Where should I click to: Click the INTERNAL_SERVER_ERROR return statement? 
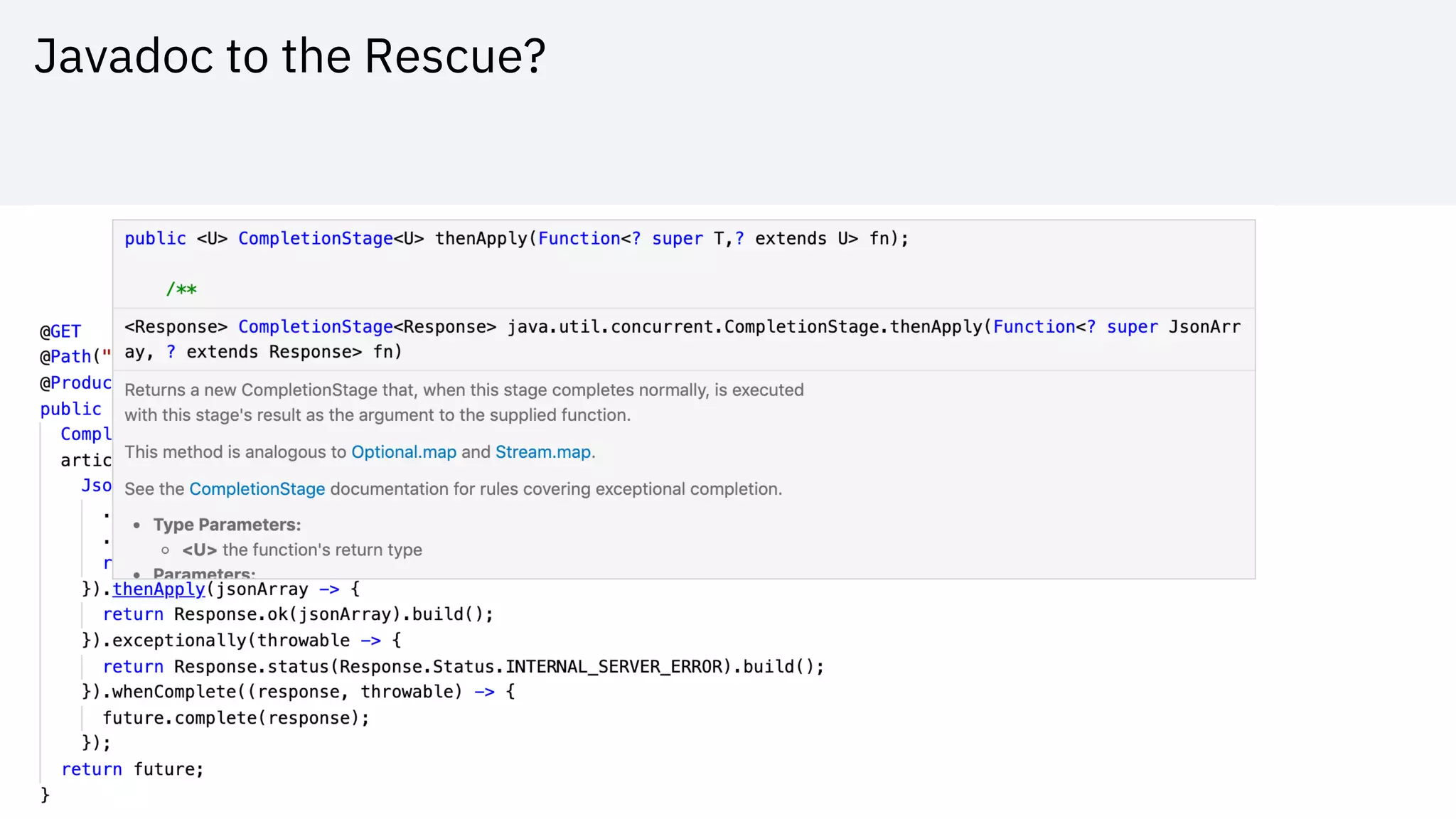pyautogui.click(x=464, y=667)
